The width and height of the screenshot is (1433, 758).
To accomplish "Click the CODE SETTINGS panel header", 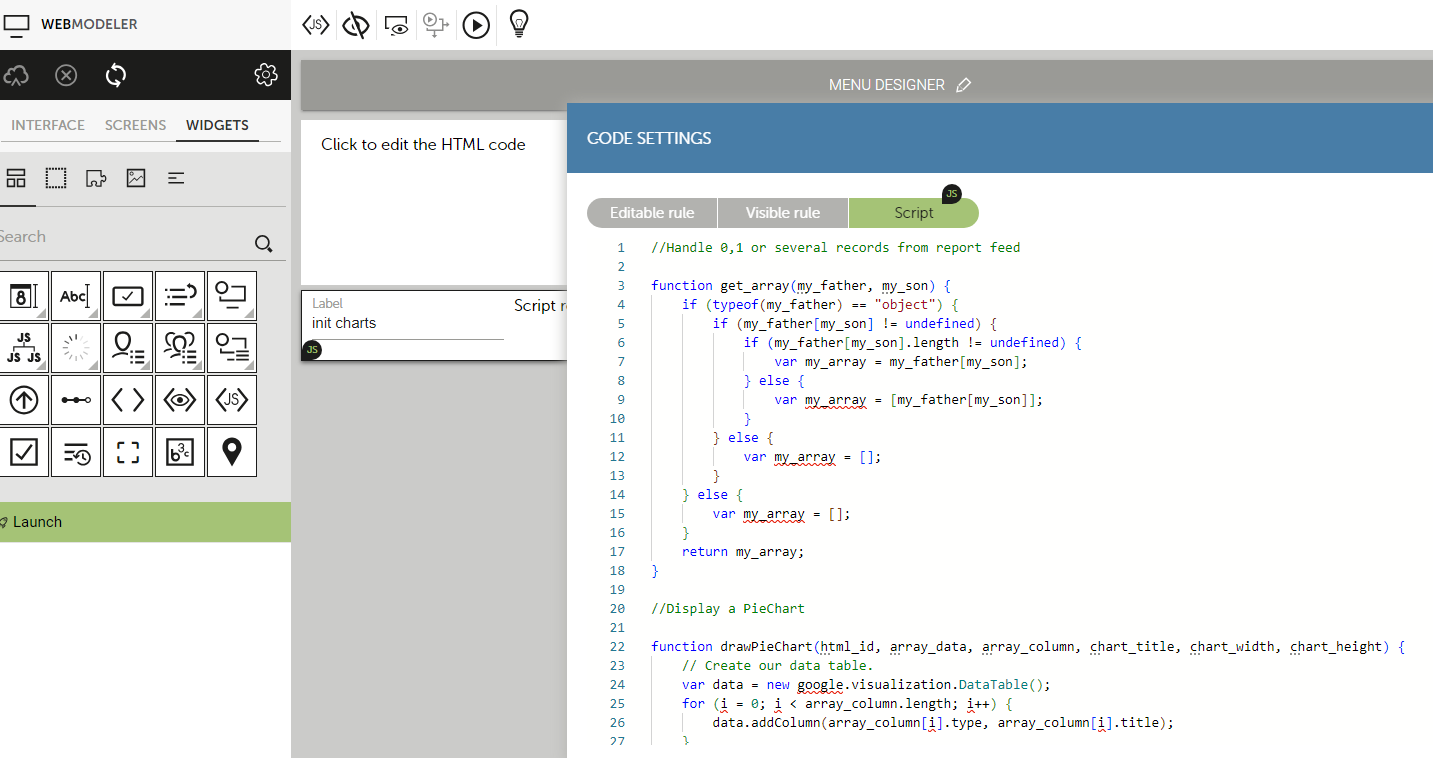I will point(1000,138).
